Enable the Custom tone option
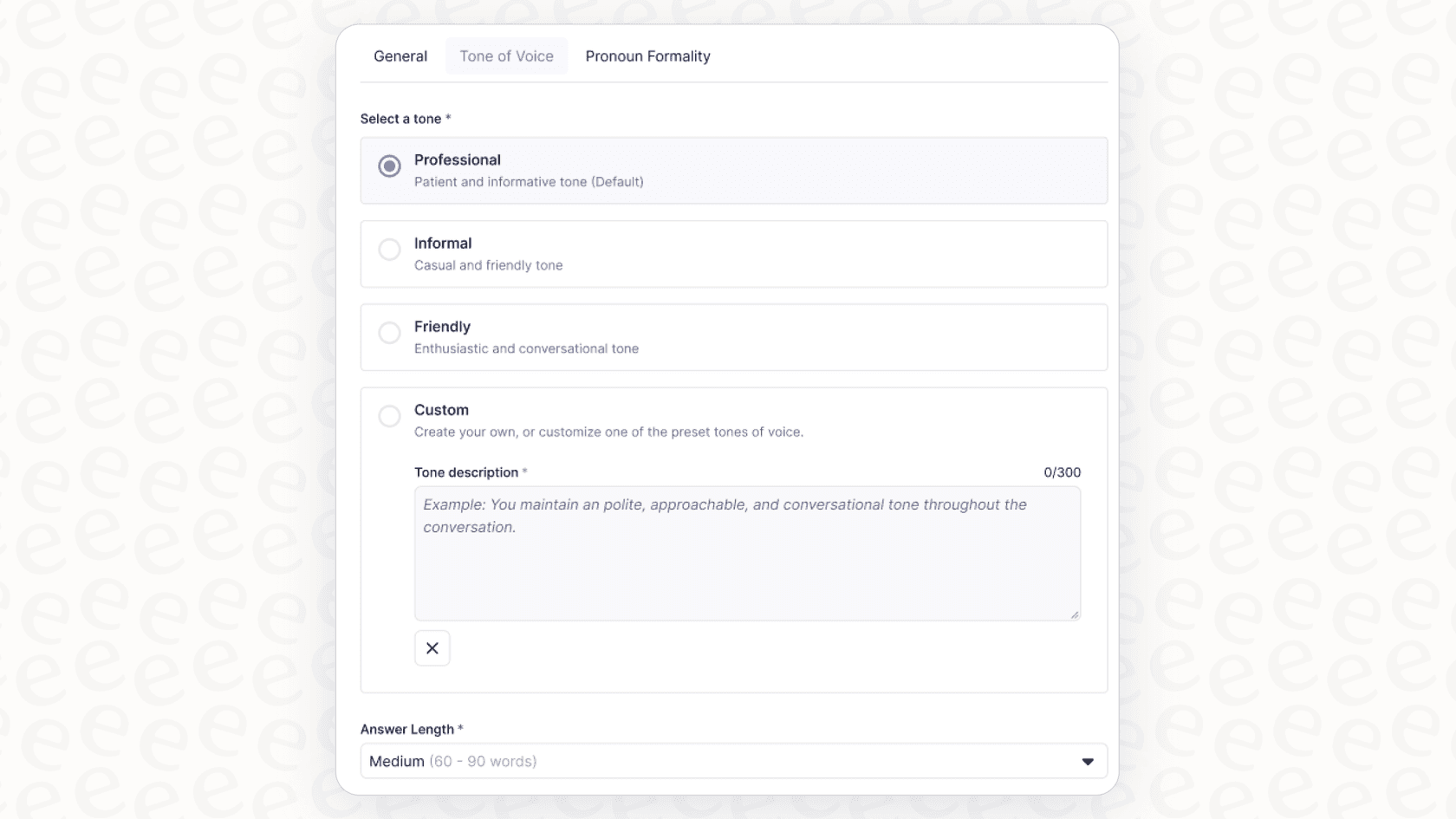 tap(389, 416)
